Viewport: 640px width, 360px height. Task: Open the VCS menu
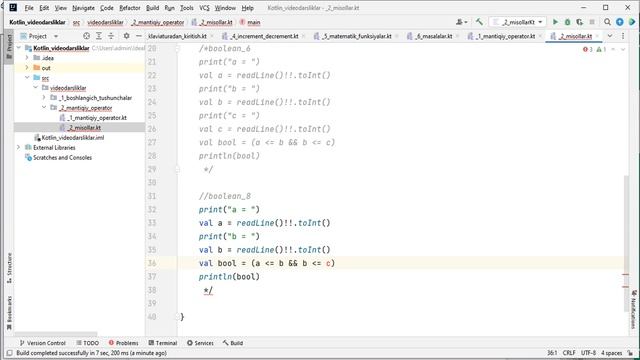pyautogui.click(x=204, y=8)
